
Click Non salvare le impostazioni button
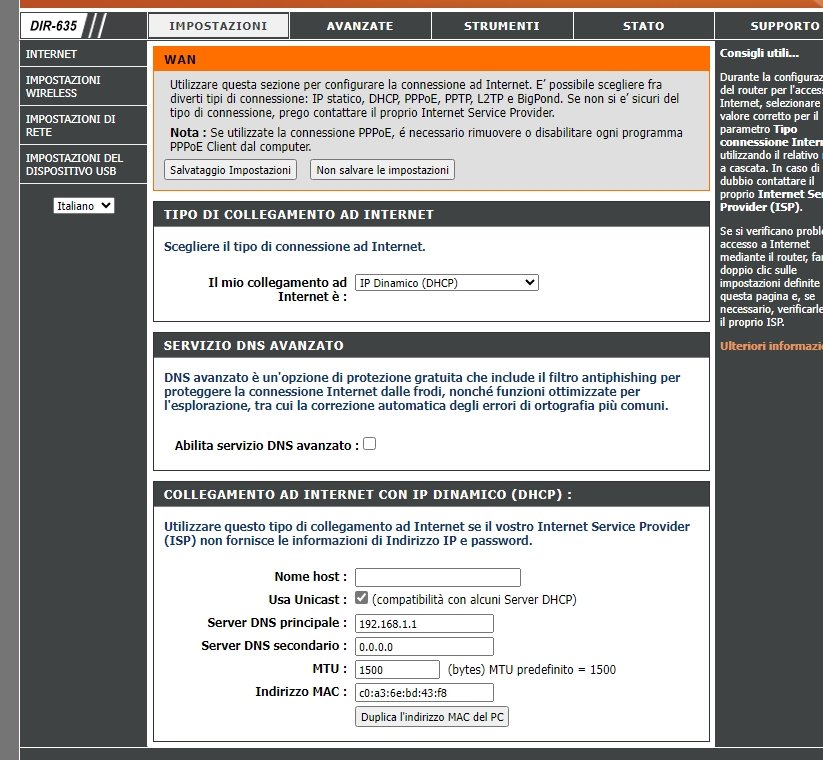point(382,170)
